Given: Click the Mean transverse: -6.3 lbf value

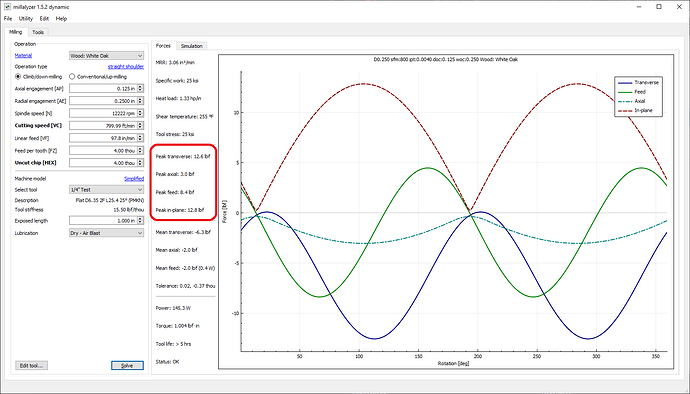Looking at the screenshot, I should (184, 232).
